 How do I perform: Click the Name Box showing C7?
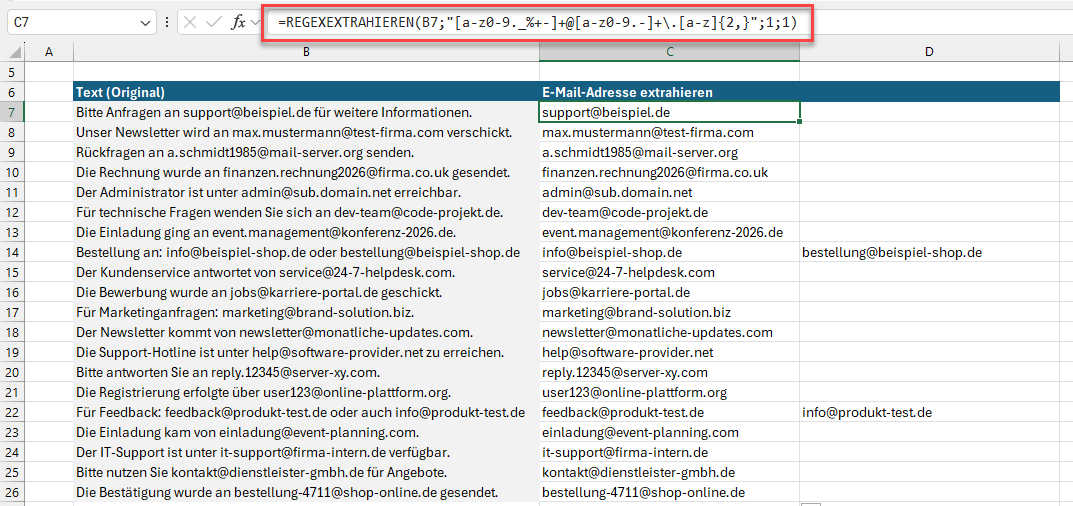pyautogui.click(x=70, y=21)
